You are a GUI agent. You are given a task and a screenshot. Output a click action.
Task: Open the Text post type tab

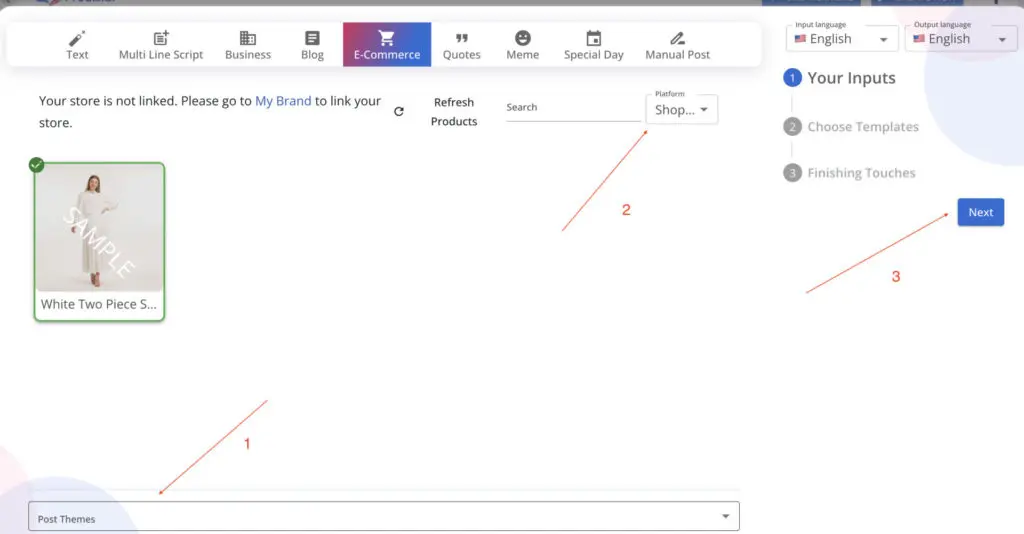point(77,44)
